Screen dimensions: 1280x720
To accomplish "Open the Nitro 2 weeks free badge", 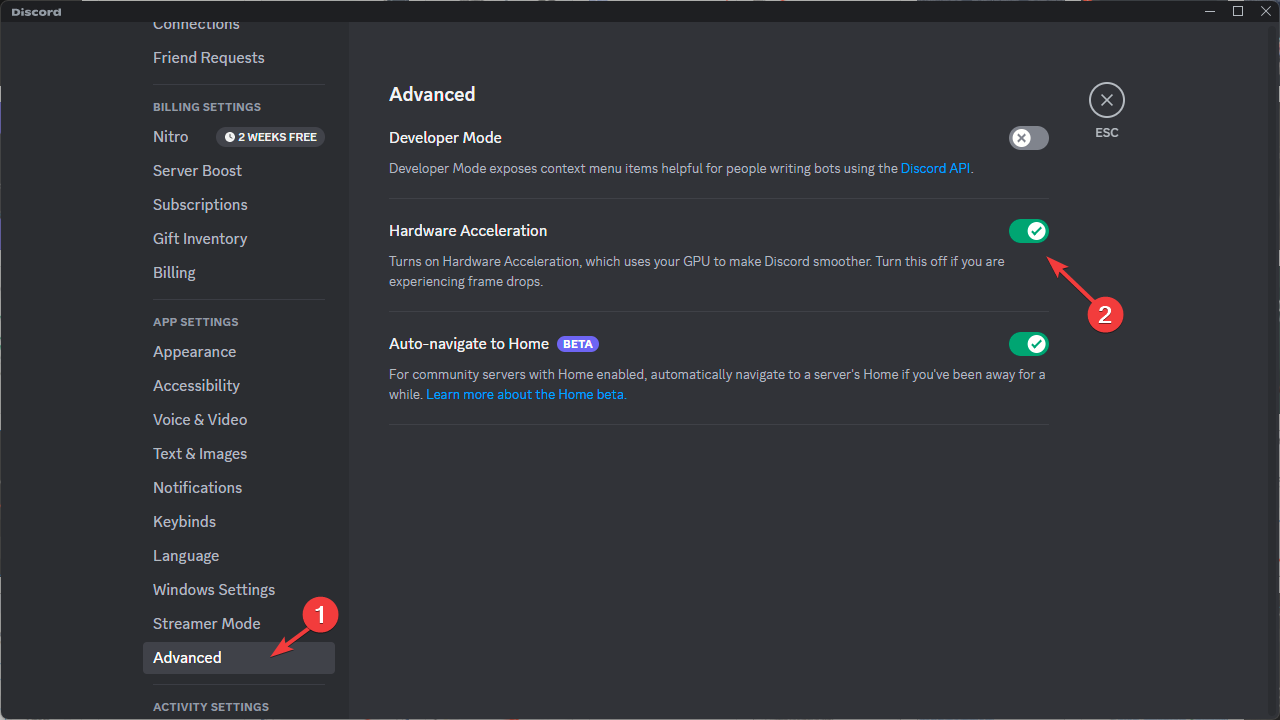I will coord(270,137).
